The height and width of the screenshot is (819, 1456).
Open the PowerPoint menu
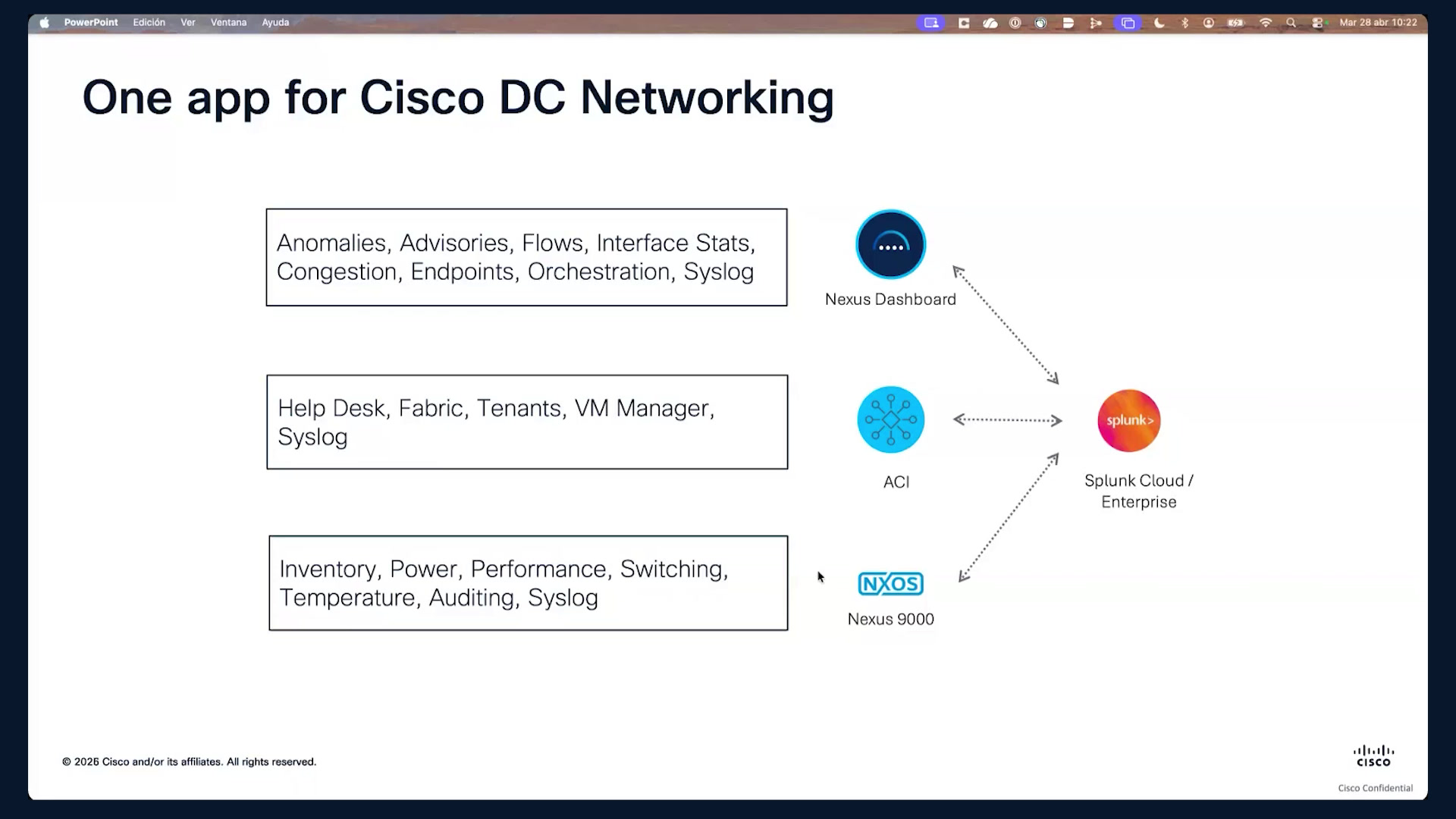[x=91, y=23]
